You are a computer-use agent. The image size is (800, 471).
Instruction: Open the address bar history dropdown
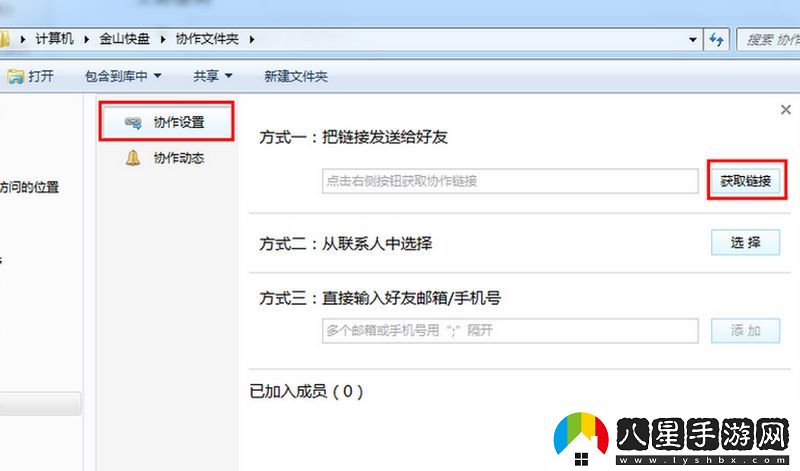tap(692, 39)
